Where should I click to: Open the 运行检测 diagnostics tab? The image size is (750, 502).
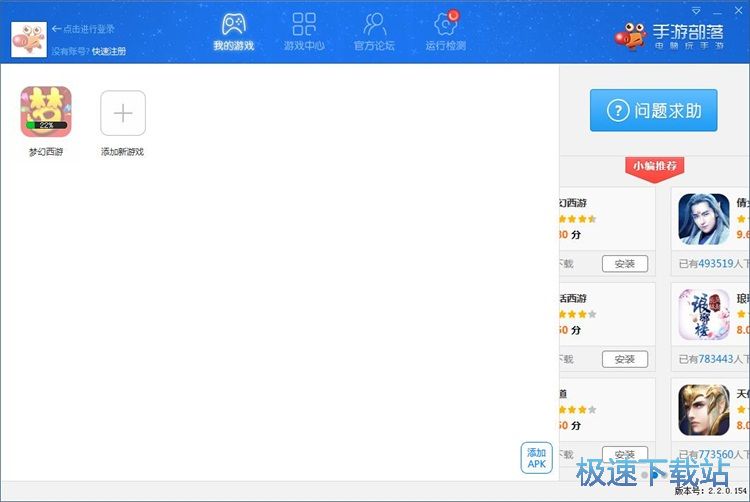pyautogui.click(x=445, y=32)
